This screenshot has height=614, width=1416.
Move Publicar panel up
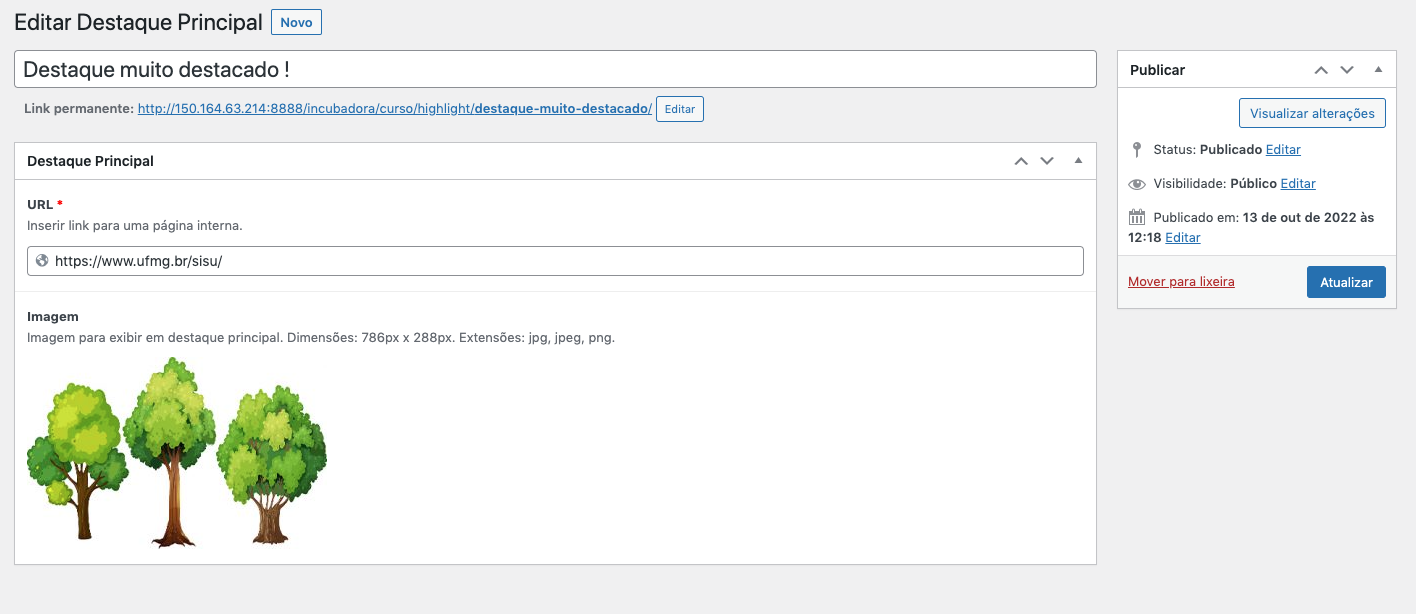(x=1321, y=70)
